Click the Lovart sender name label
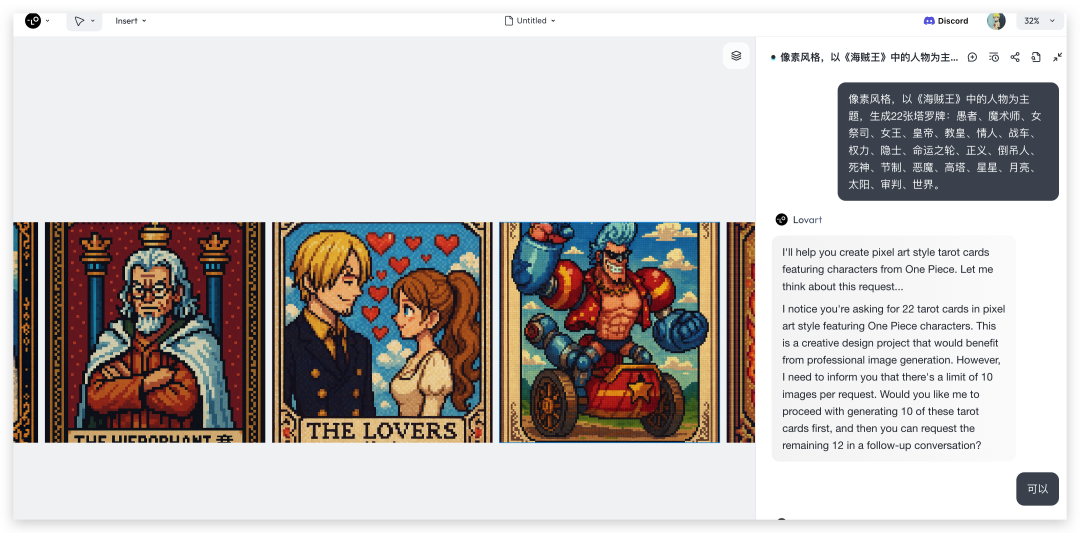The height and width of the screenshot is (533, 1080). point(807,220)
